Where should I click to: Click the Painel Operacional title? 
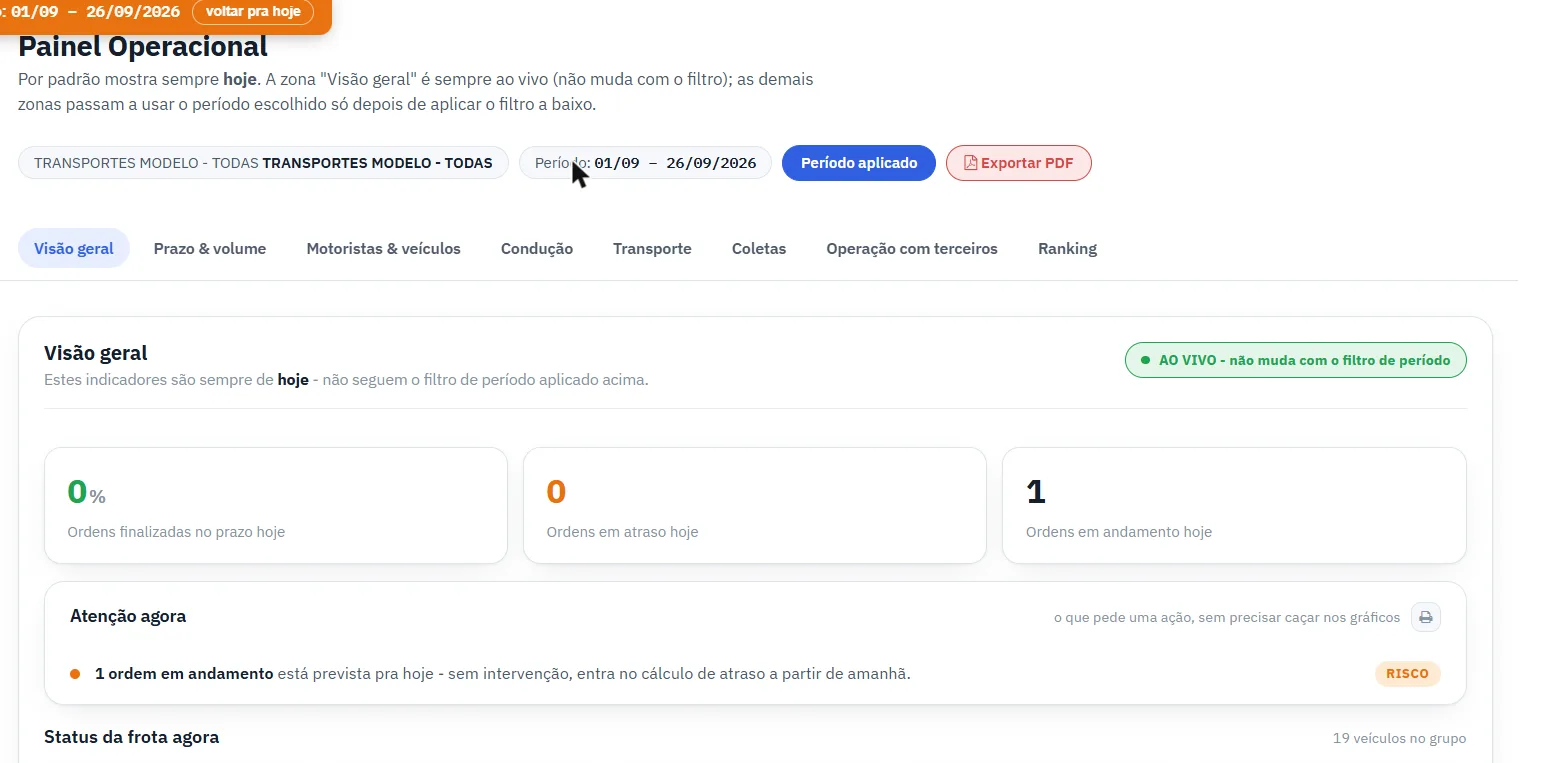tap(143, 46)
